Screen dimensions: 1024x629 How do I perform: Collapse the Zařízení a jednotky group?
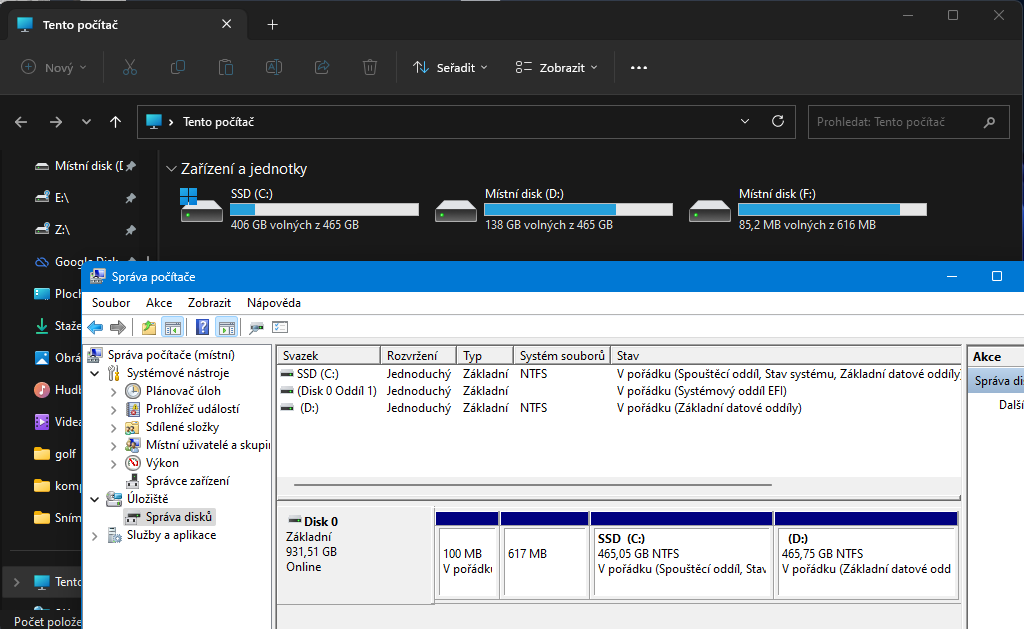pyautogui.click(x=171, y=170)
